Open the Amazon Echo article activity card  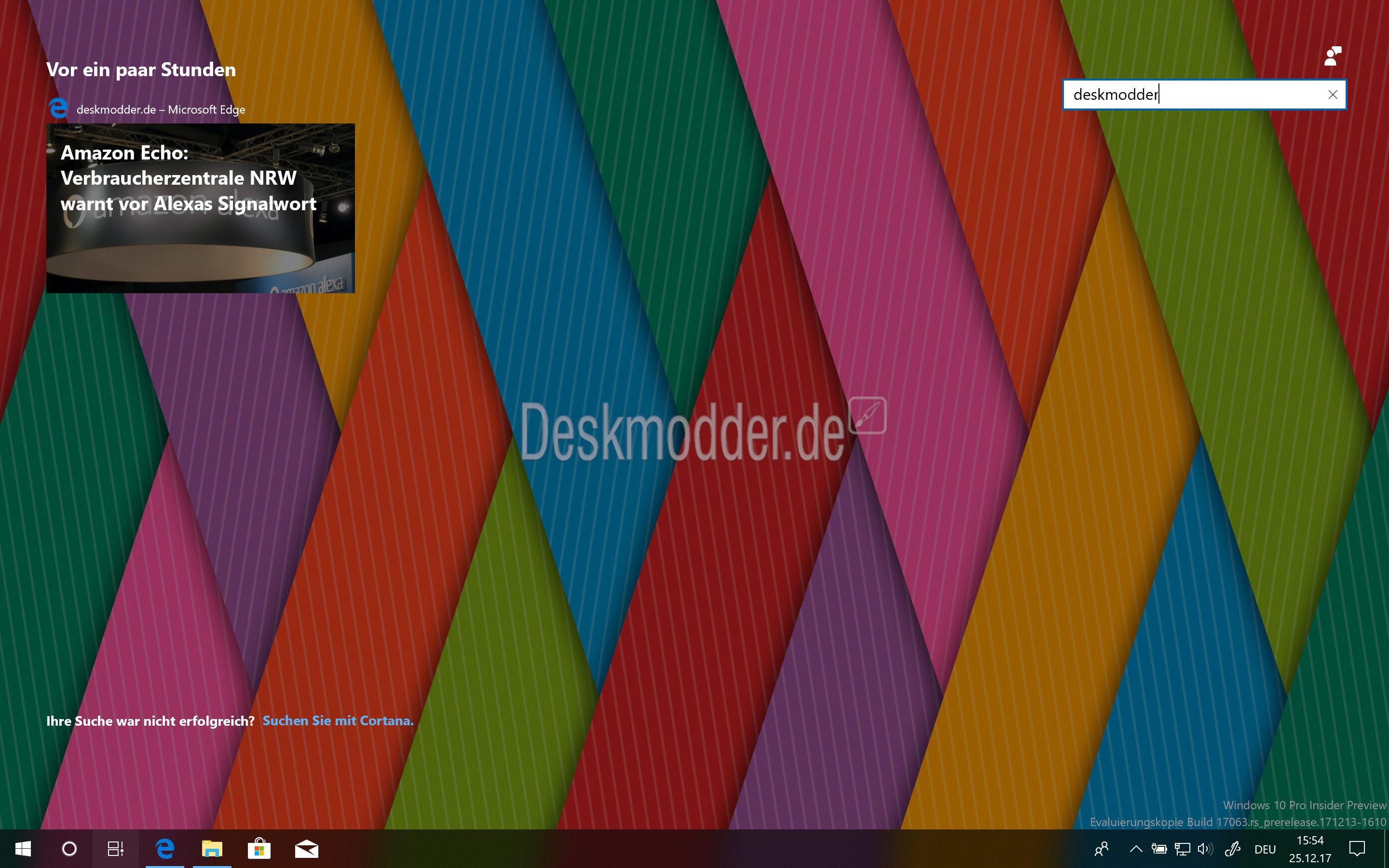point(200,208)
